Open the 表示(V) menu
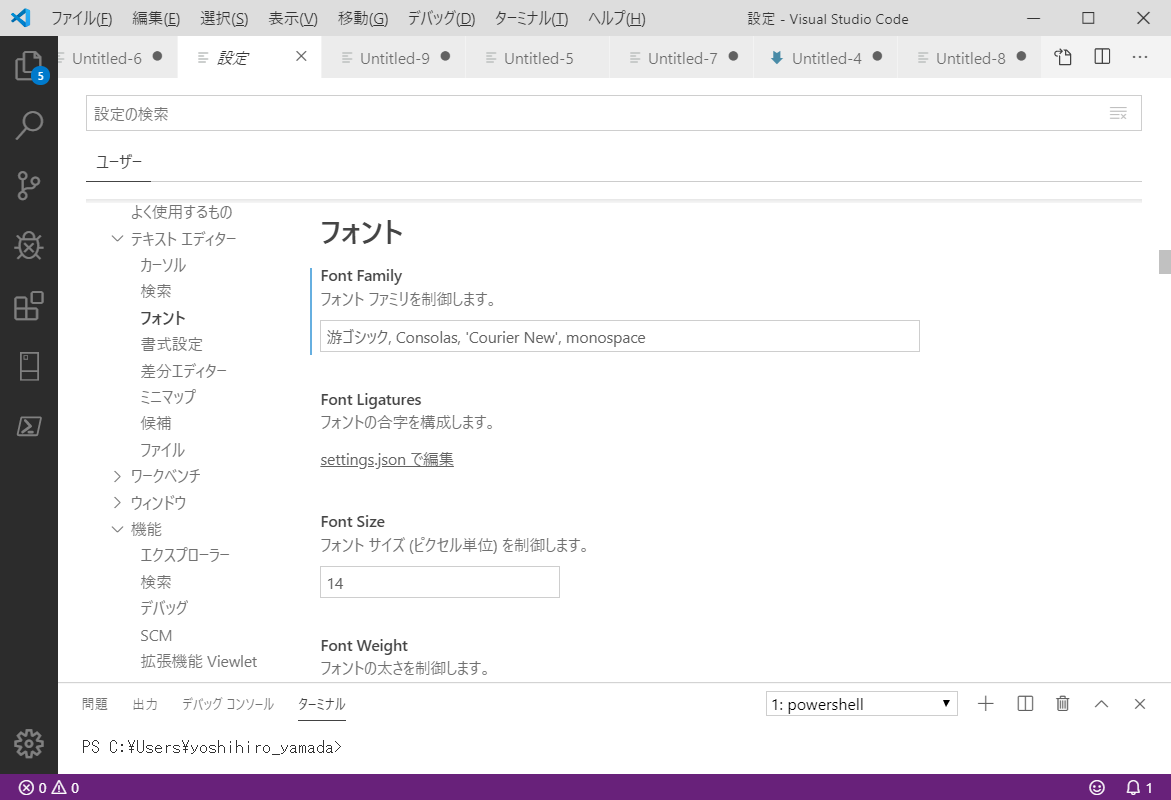1171x800 pixels. click(x=293, y=19)
